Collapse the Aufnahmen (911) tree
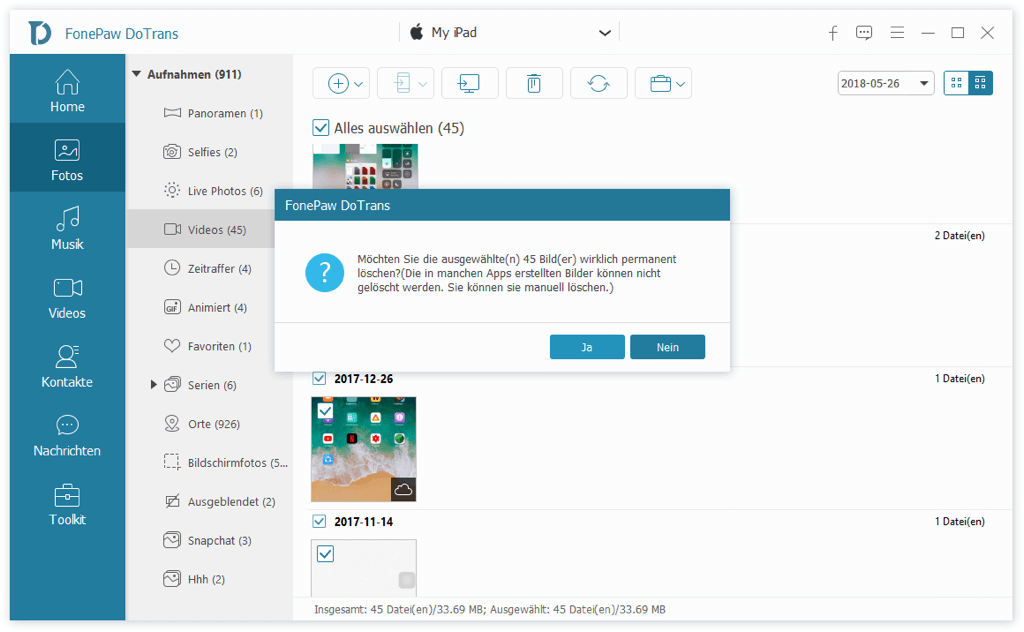Image resolution: width=1024 pixels, height=632 pixels. [136, 74]
